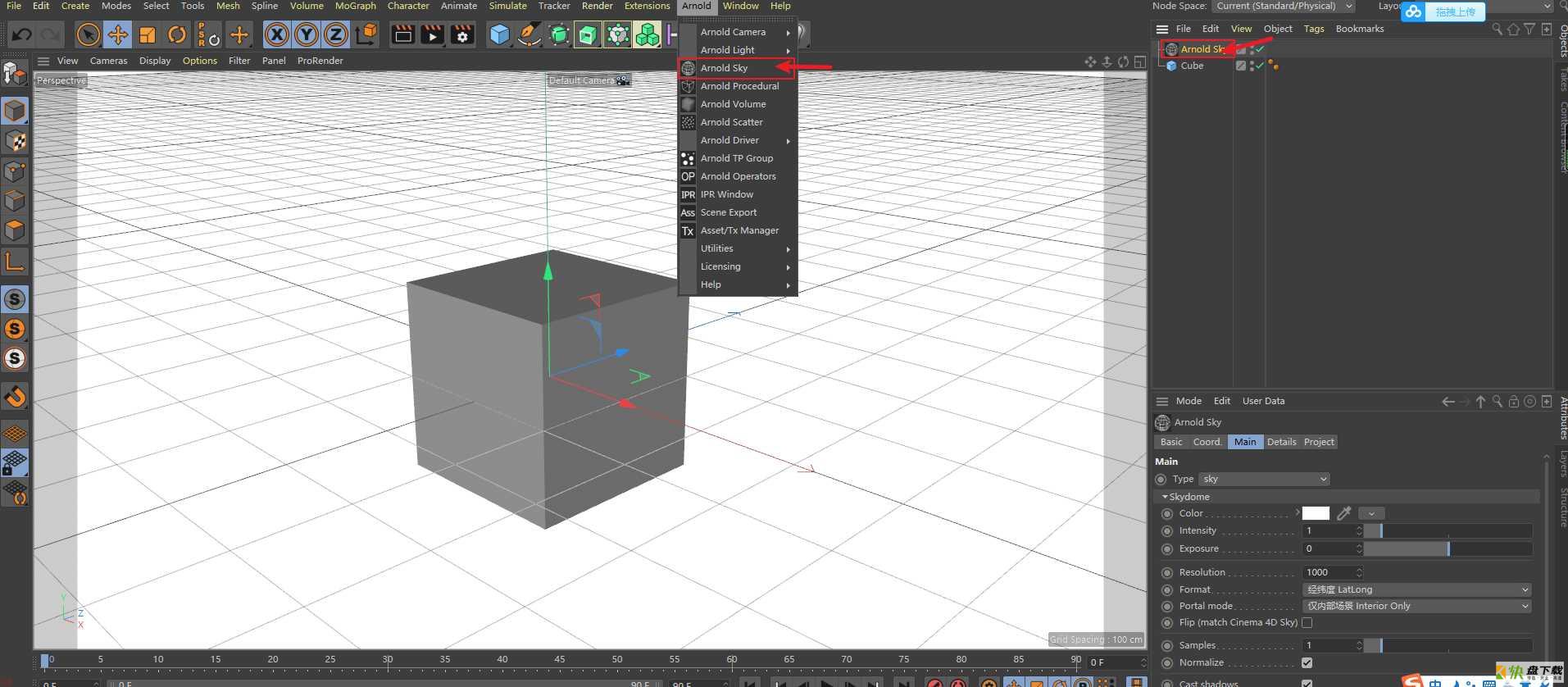This screenshot has height=687, width=1568.
Task: Select the Live Selection tool
Action: [88, 35]
